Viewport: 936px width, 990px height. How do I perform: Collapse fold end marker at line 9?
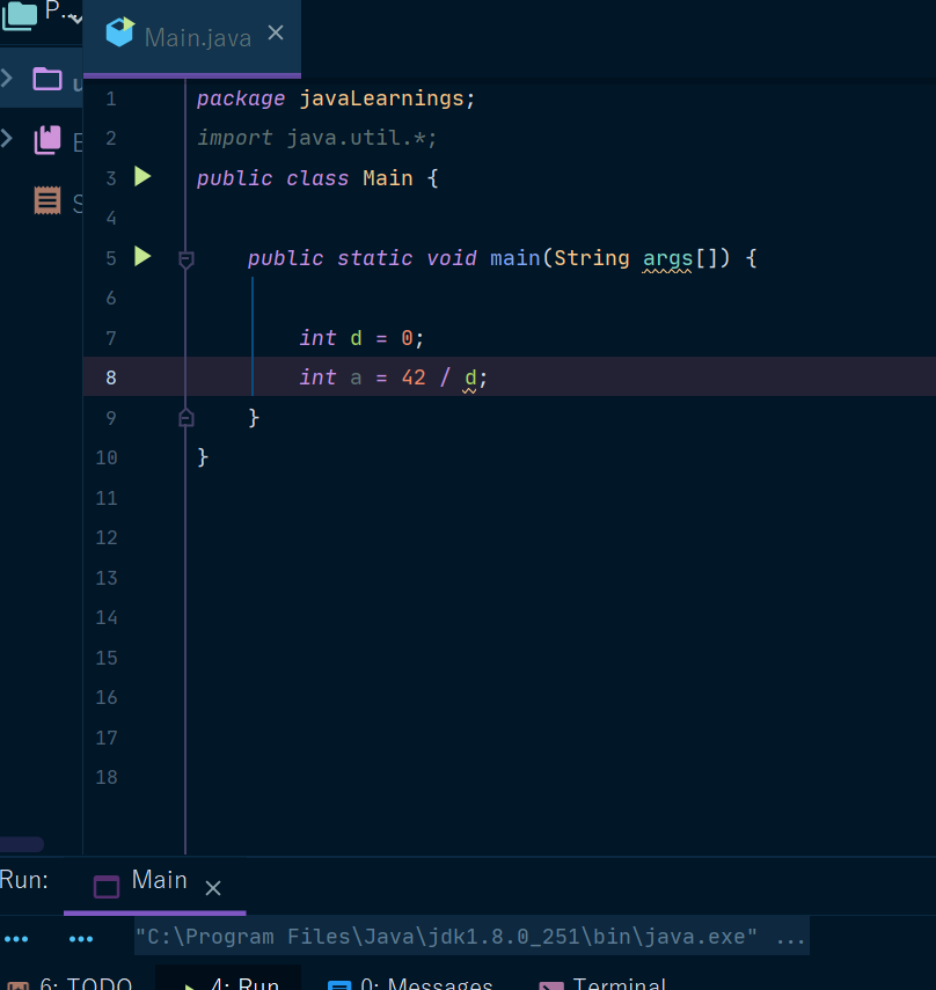(x=186, y=418)
